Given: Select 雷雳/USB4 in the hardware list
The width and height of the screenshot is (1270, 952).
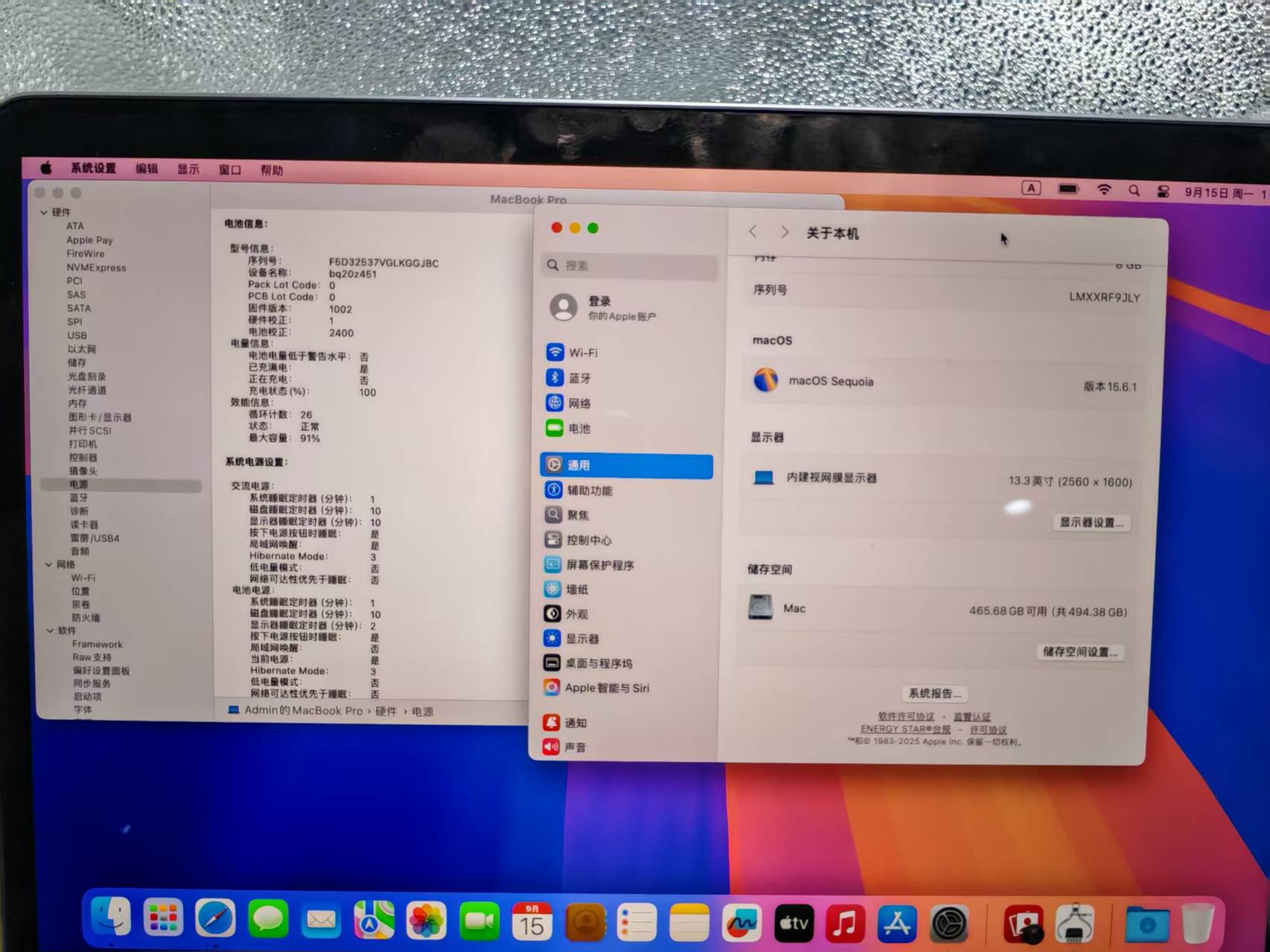Looking at the screenshot, I should [x=95, y=538].
